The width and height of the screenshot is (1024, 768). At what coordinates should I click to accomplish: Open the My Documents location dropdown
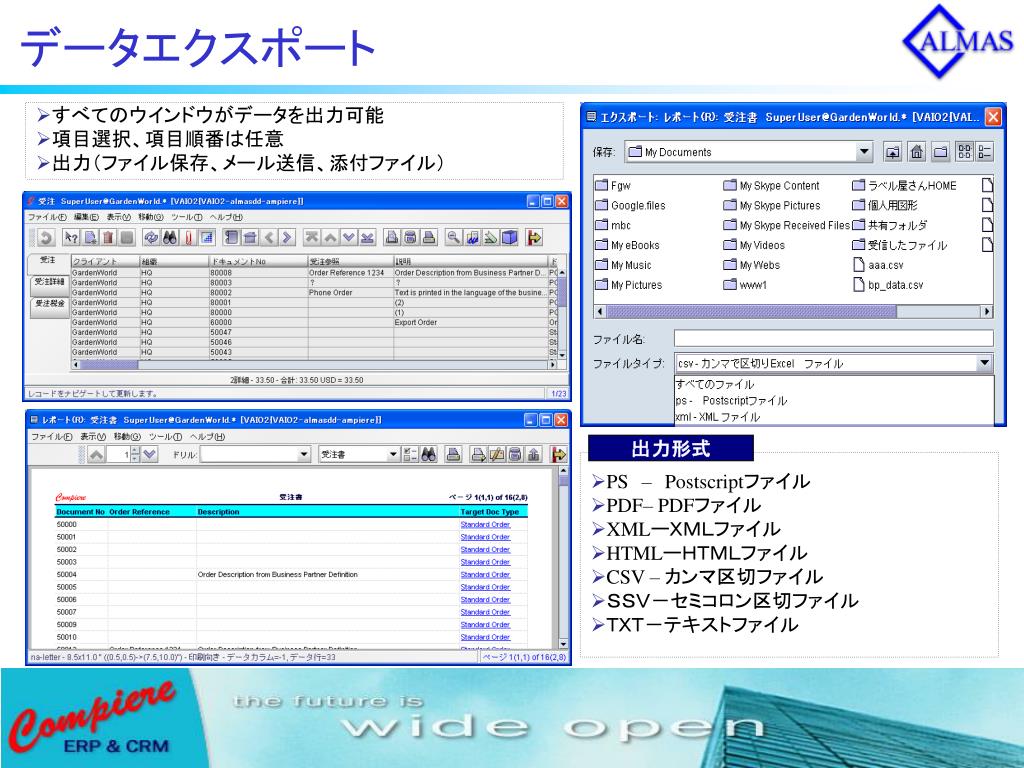point(863,152)
